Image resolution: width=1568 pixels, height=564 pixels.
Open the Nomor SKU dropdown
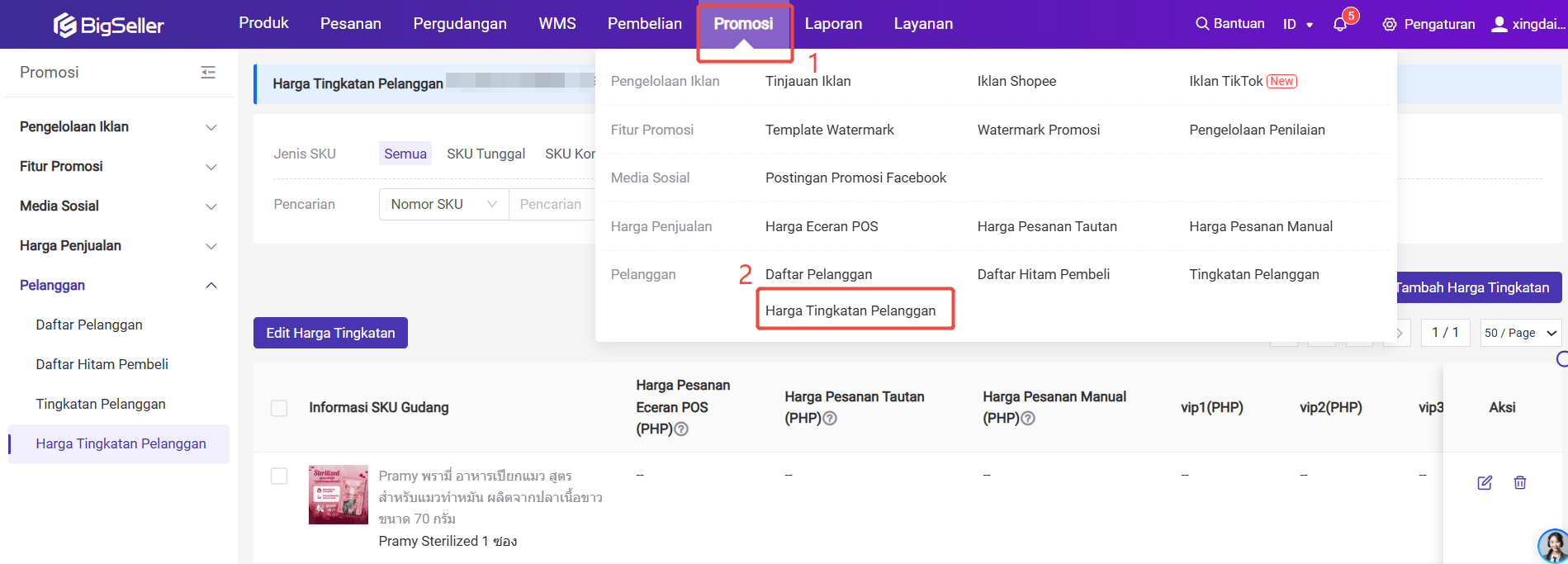click(x=443, y=204)
